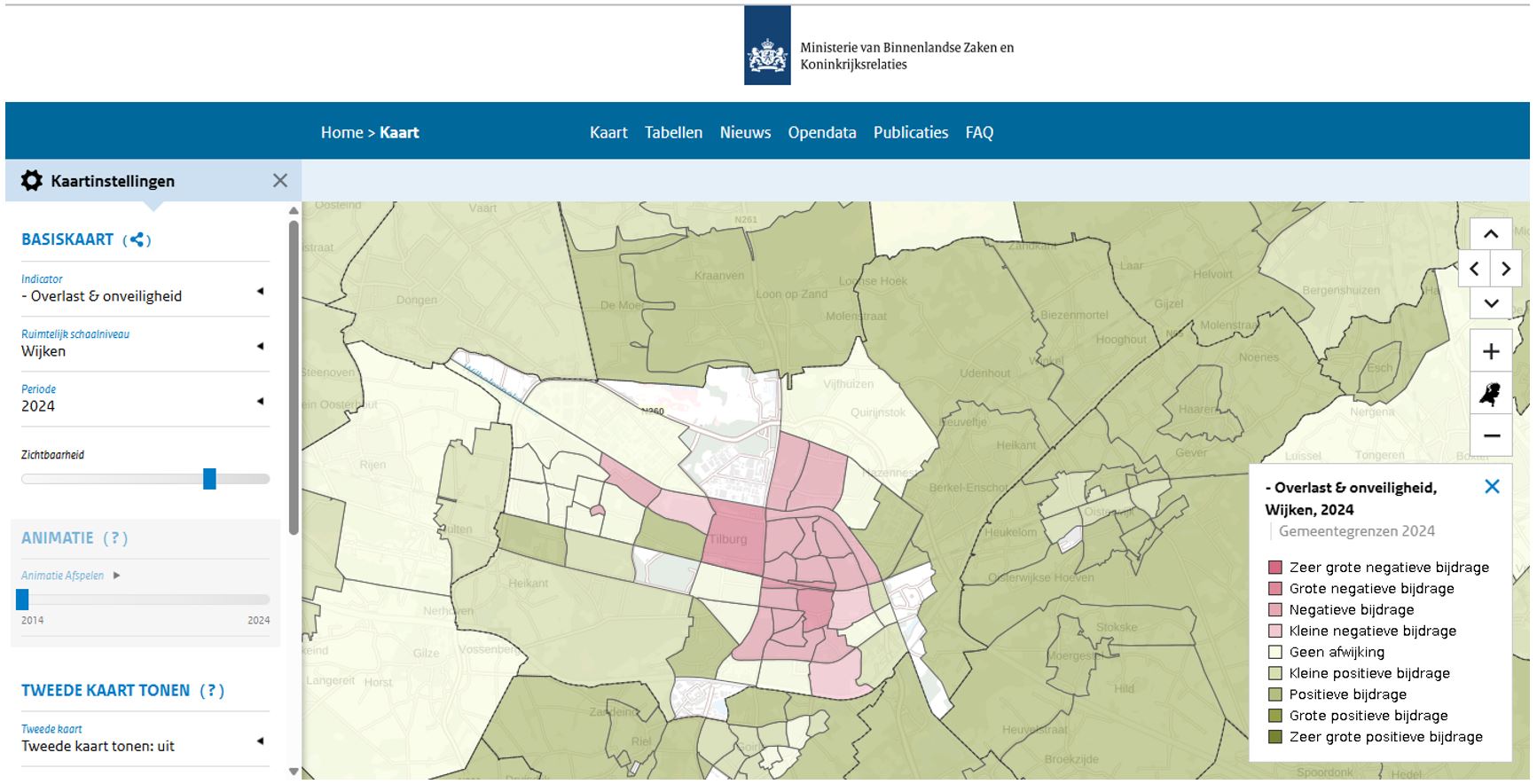Click the Grote positieve bijdrage swatch
This screenshot has width=1537, height=784.
point(1275,716)
